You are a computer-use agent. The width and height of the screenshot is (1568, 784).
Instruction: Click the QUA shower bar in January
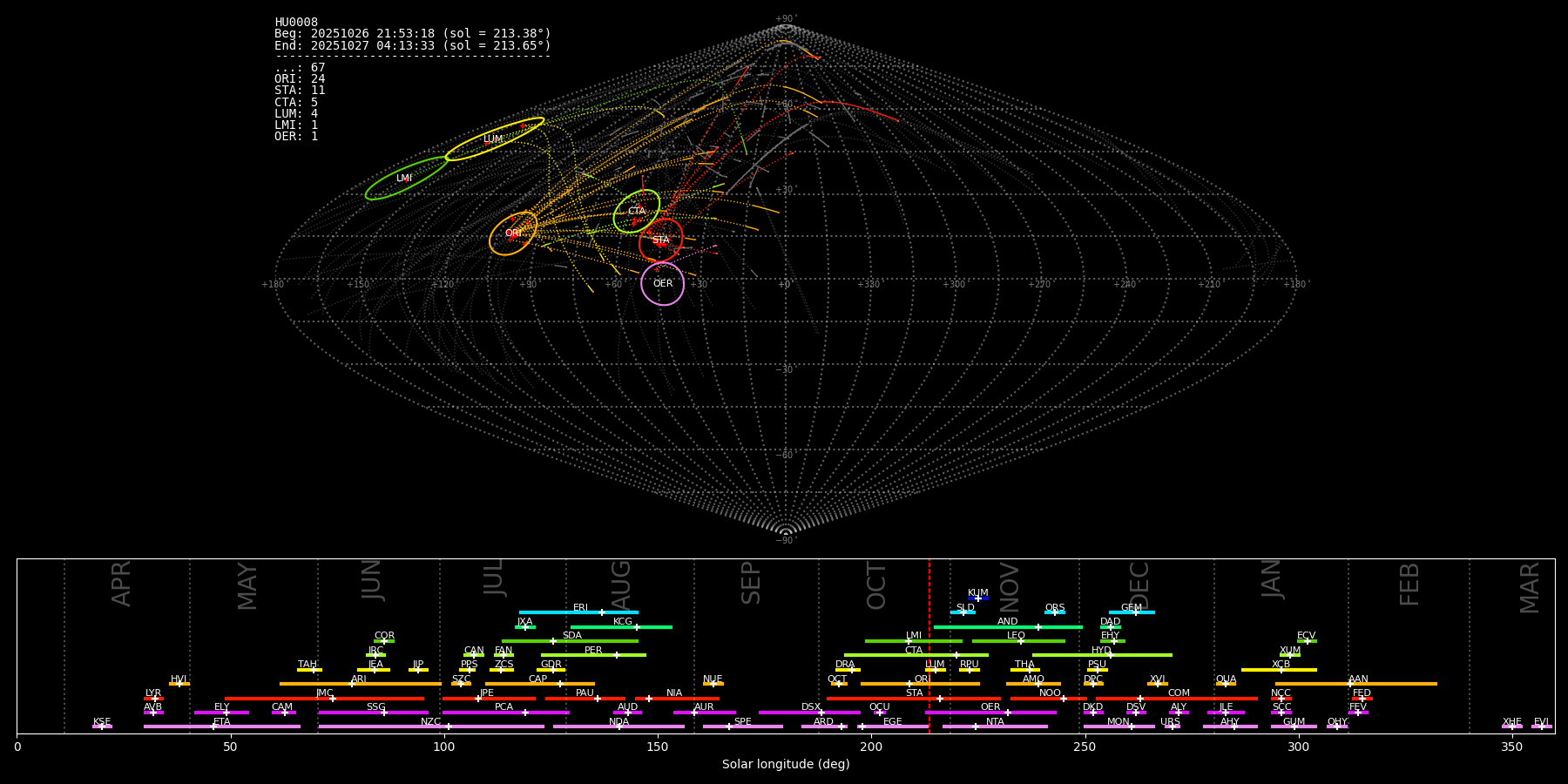[x=1226, y=684]
